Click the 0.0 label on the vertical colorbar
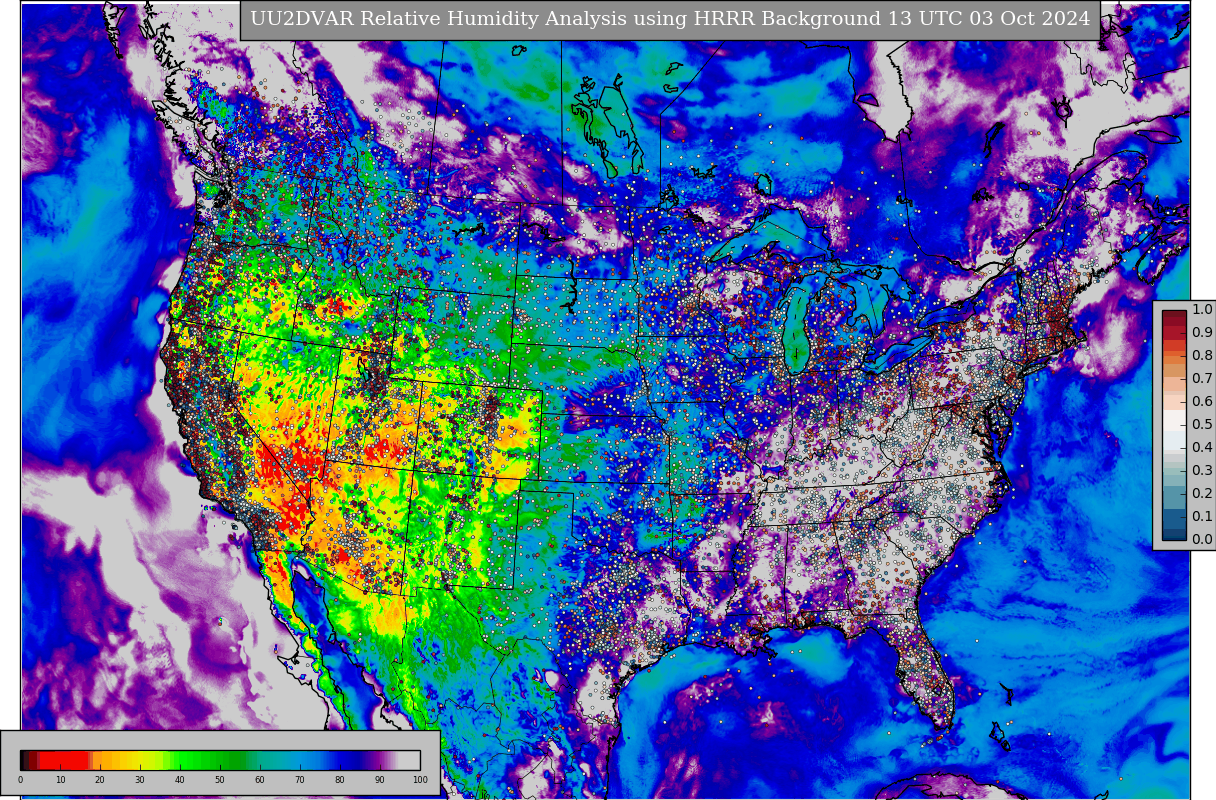The image size is (1216, 800). pyautogui.click(x=1202, y=540)
